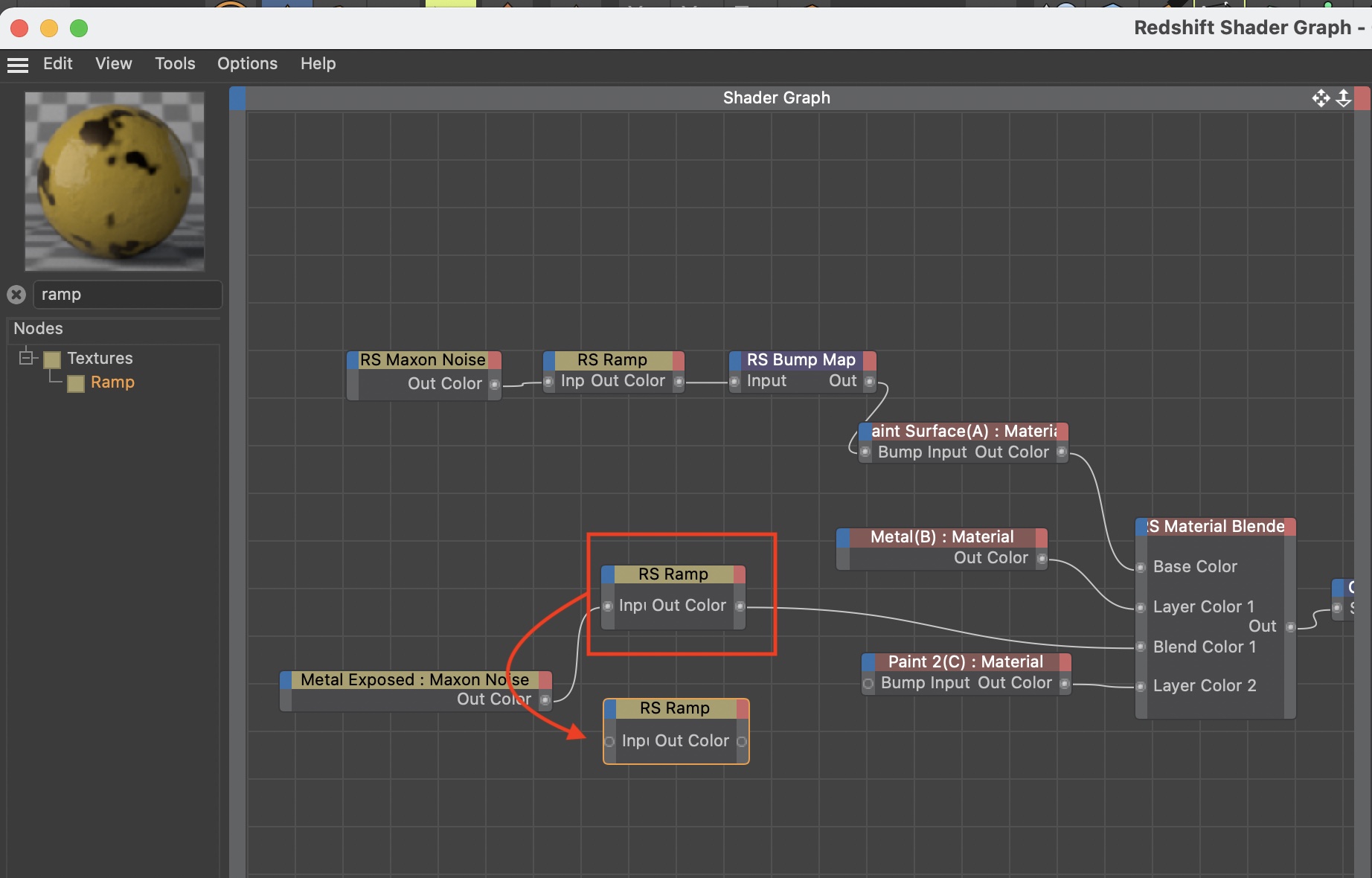Viewport: 1372px width, 878px height.
Task: Open red outputs corner of Metal(B) node
Action: (1041, 537)
